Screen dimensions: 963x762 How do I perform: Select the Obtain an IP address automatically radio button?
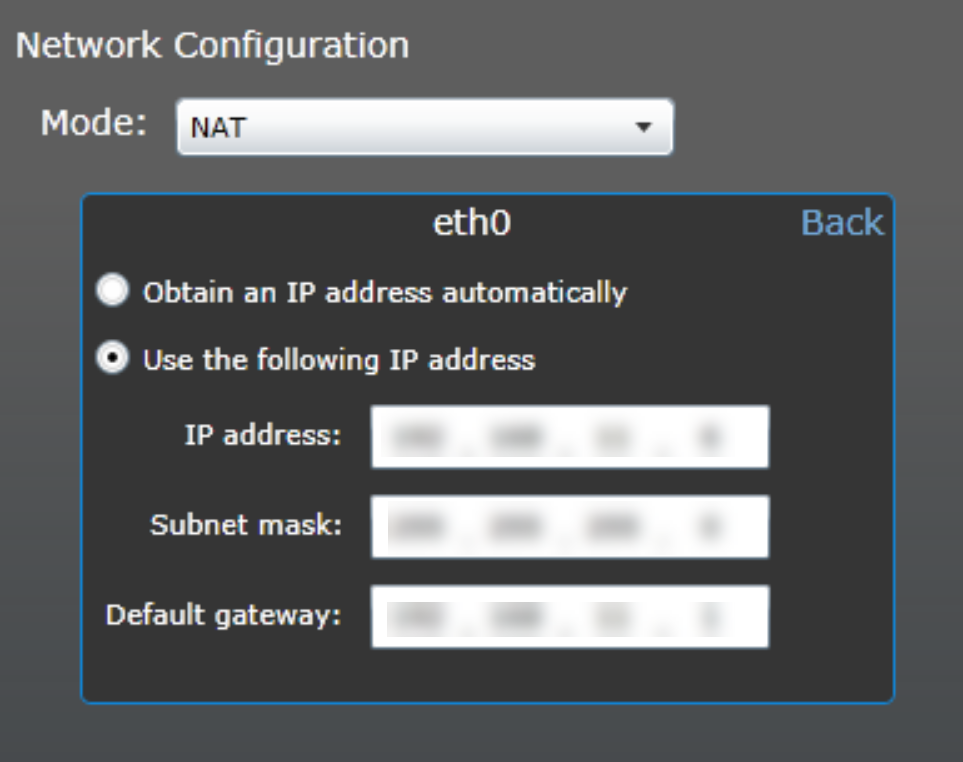(112, 292)
